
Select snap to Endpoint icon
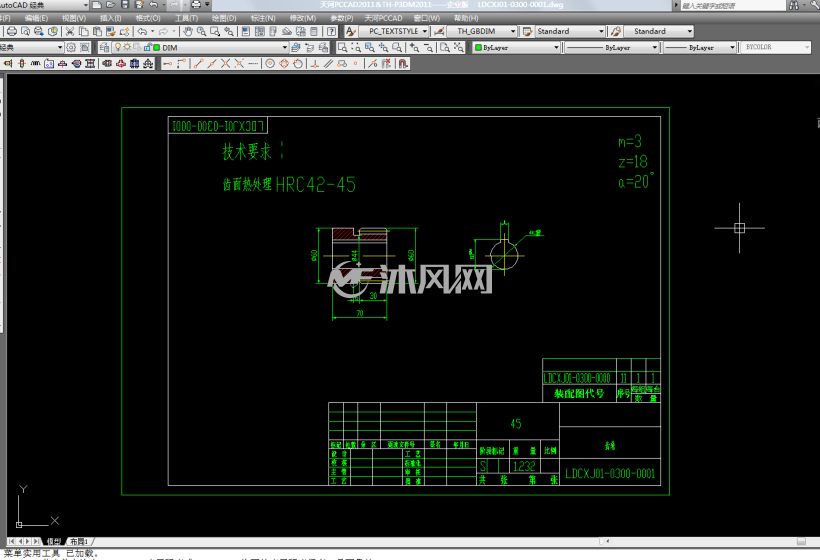coord(198,64)
